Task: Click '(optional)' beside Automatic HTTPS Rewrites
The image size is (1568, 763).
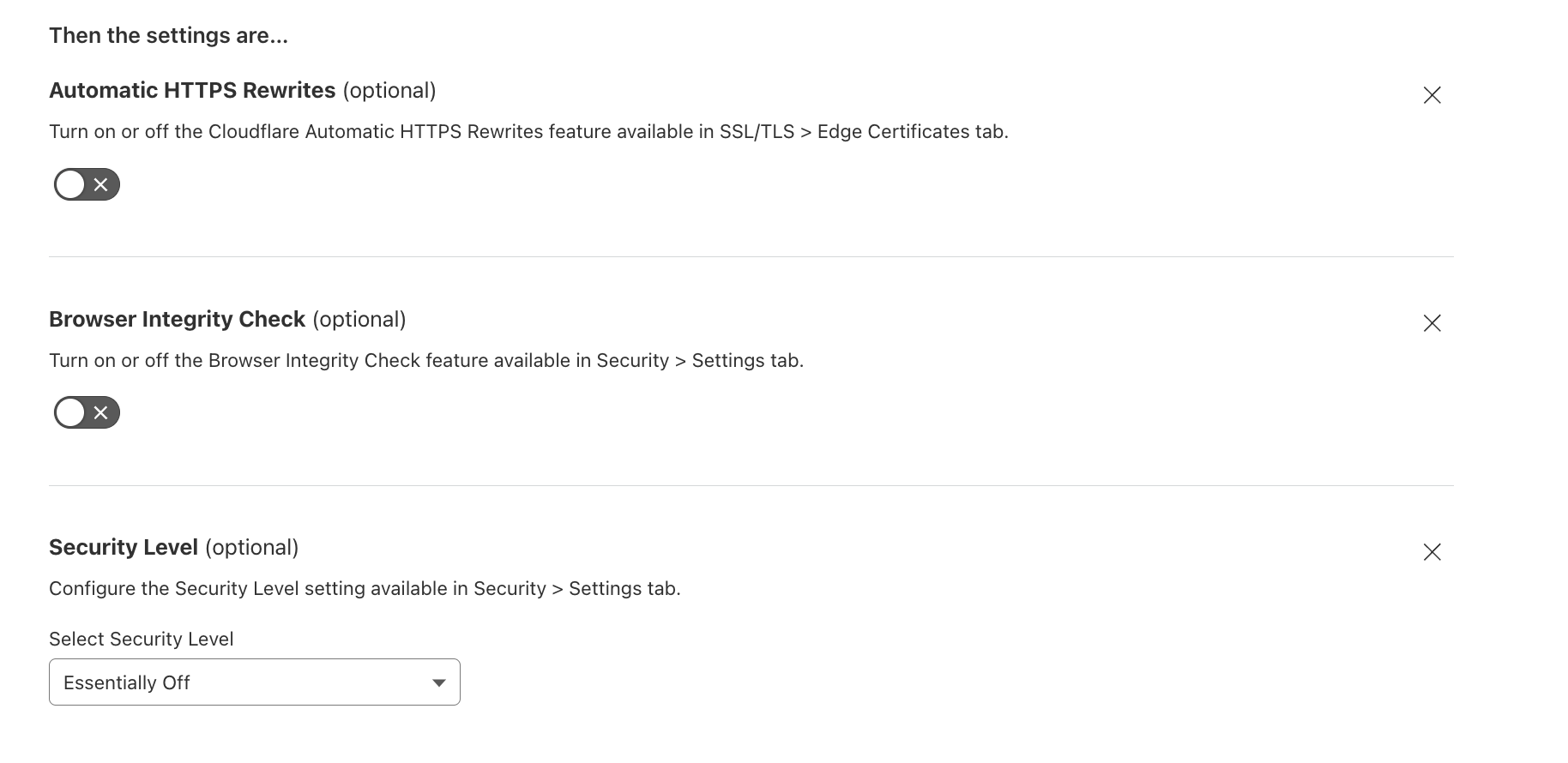Action: pyautogui.click(x=389, y=91)
